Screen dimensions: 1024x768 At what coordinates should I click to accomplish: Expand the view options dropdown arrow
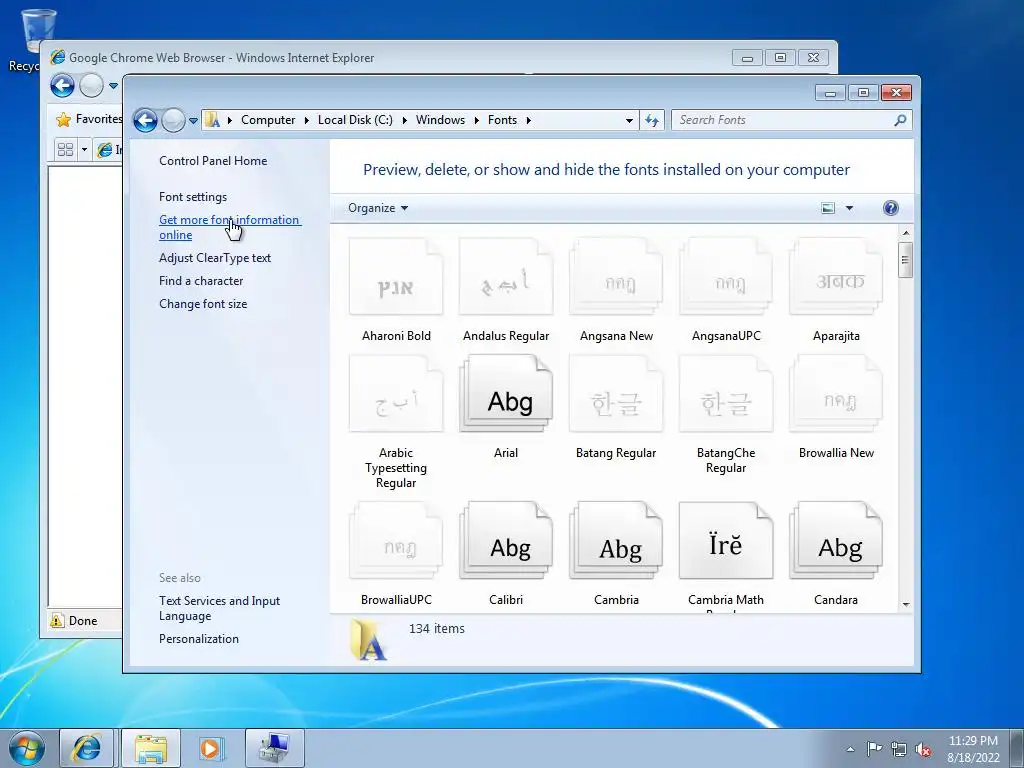click(850, 208)
